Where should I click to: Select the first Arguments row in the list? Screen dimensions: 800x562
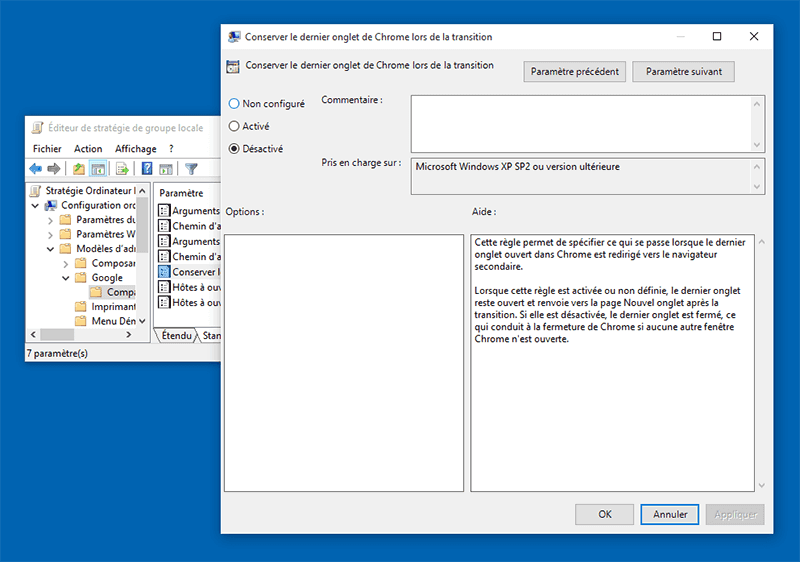click(189, 211)
